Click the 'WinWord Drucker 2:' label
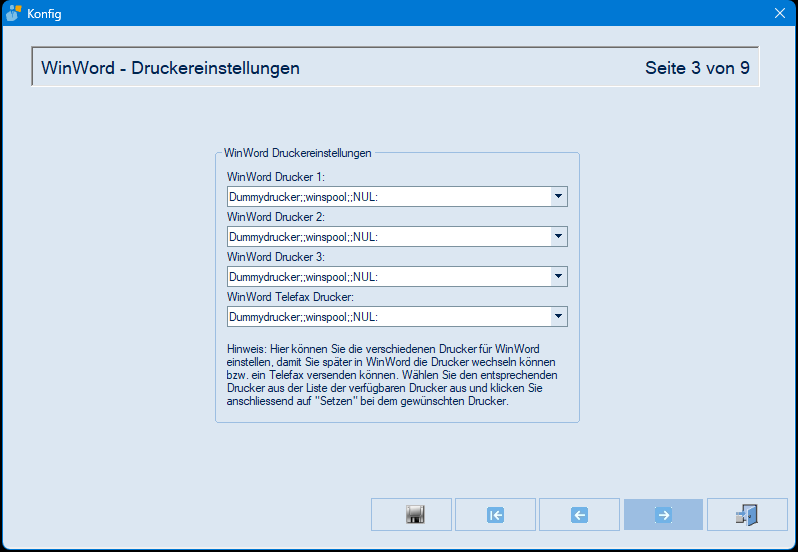798x552 pixels. 276,217
